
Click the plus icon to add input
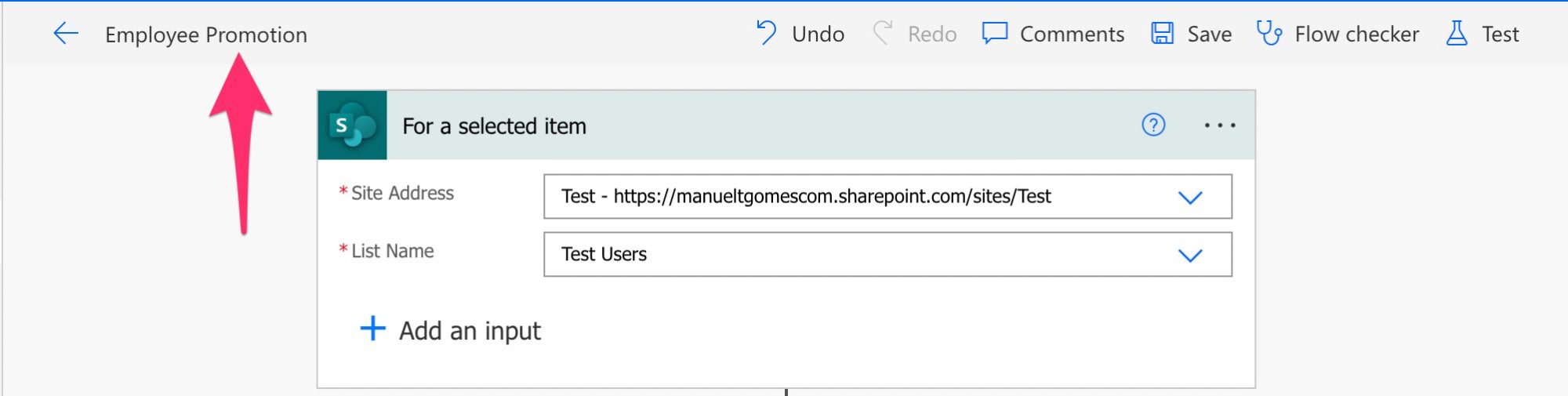[372, 329]
